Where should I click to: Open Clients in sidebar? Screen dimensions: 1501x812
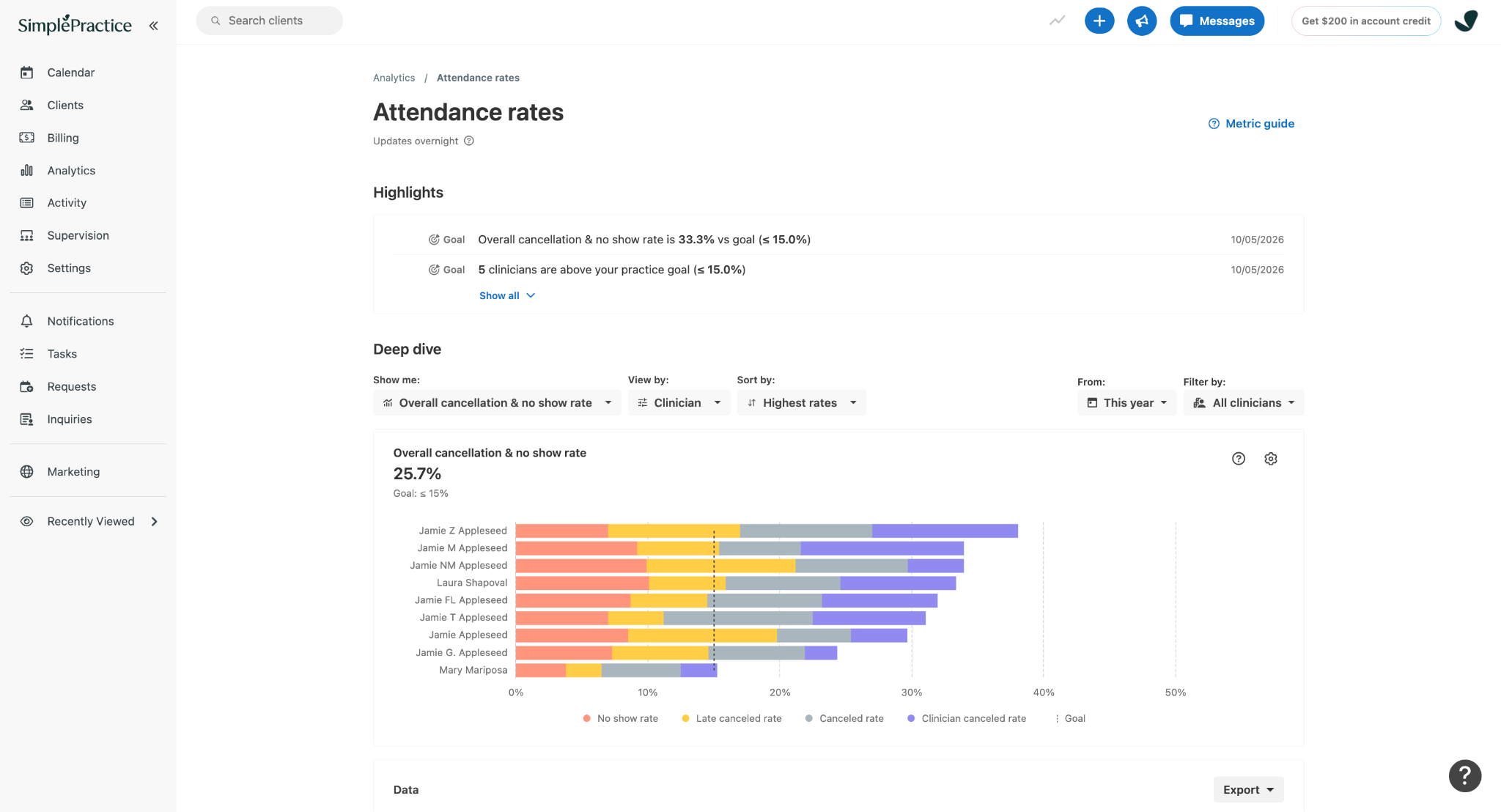[x=65, y=106]
